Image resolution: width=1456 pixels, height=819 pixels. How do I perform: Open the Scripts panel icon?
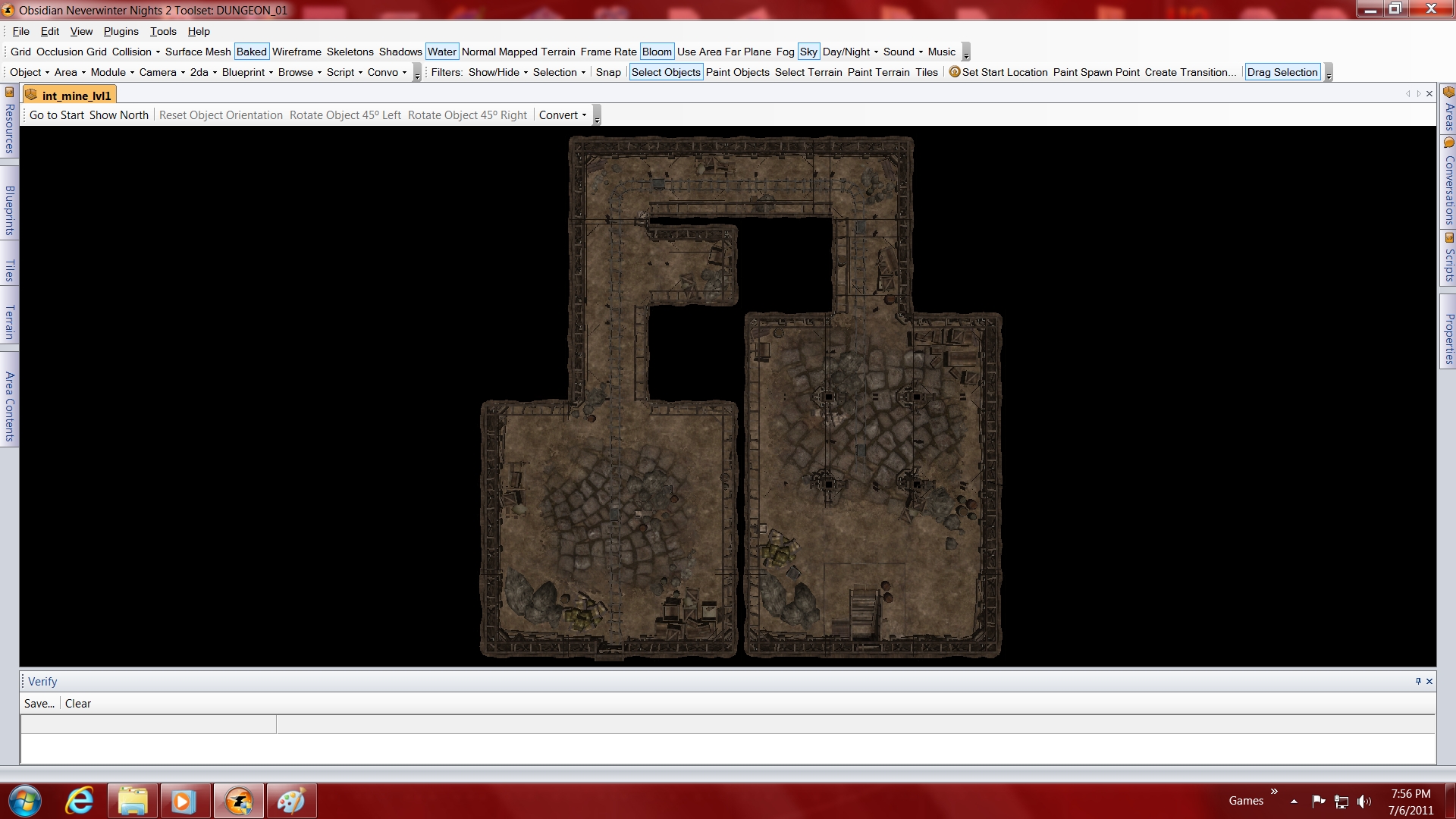[x=1448, y=238]
